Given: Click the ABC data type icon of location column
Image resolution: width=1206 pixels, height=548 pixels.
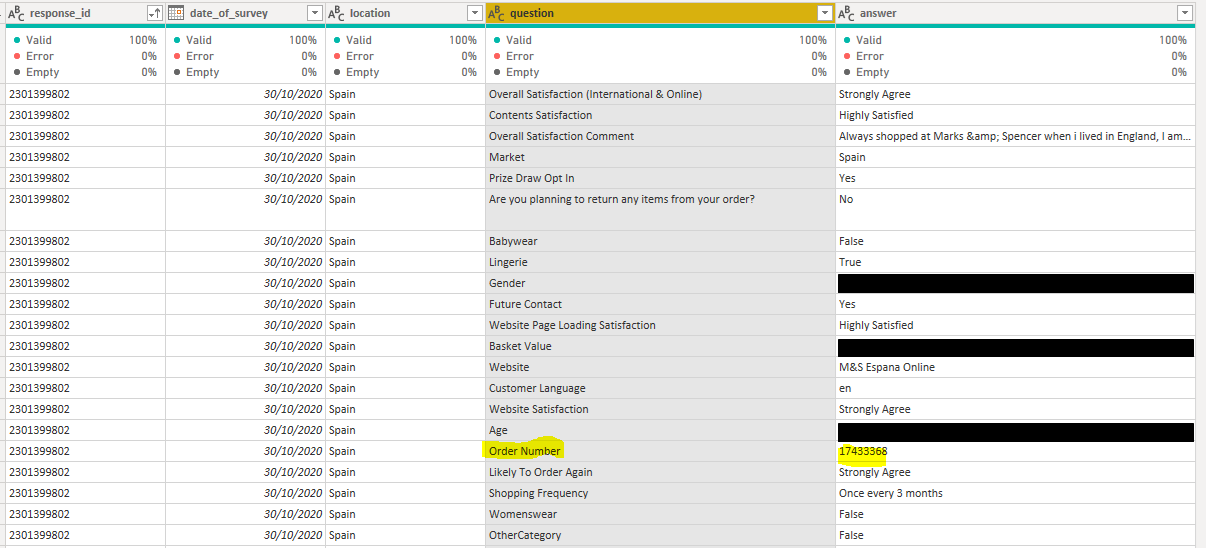Looking at the screenshot, I should 336,13.
